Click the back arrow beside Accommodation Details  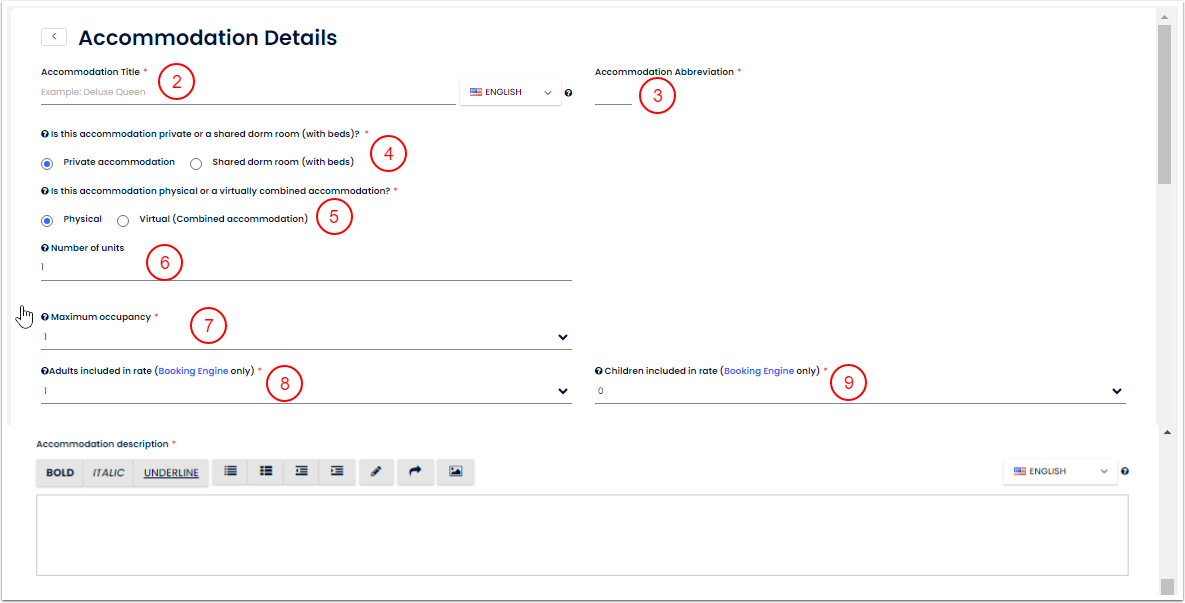pos(54,36)
